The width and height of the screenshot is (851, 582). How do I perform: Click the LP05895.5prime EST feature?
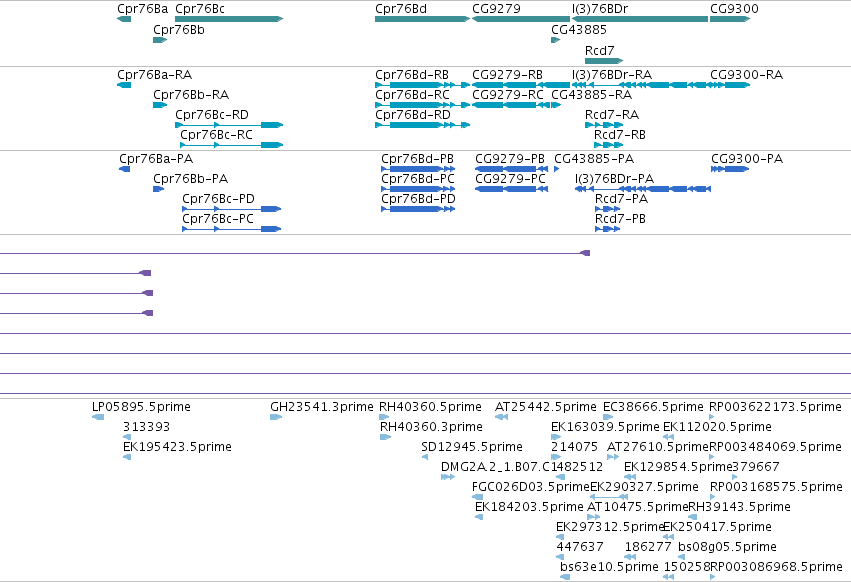tap(98, 417)
